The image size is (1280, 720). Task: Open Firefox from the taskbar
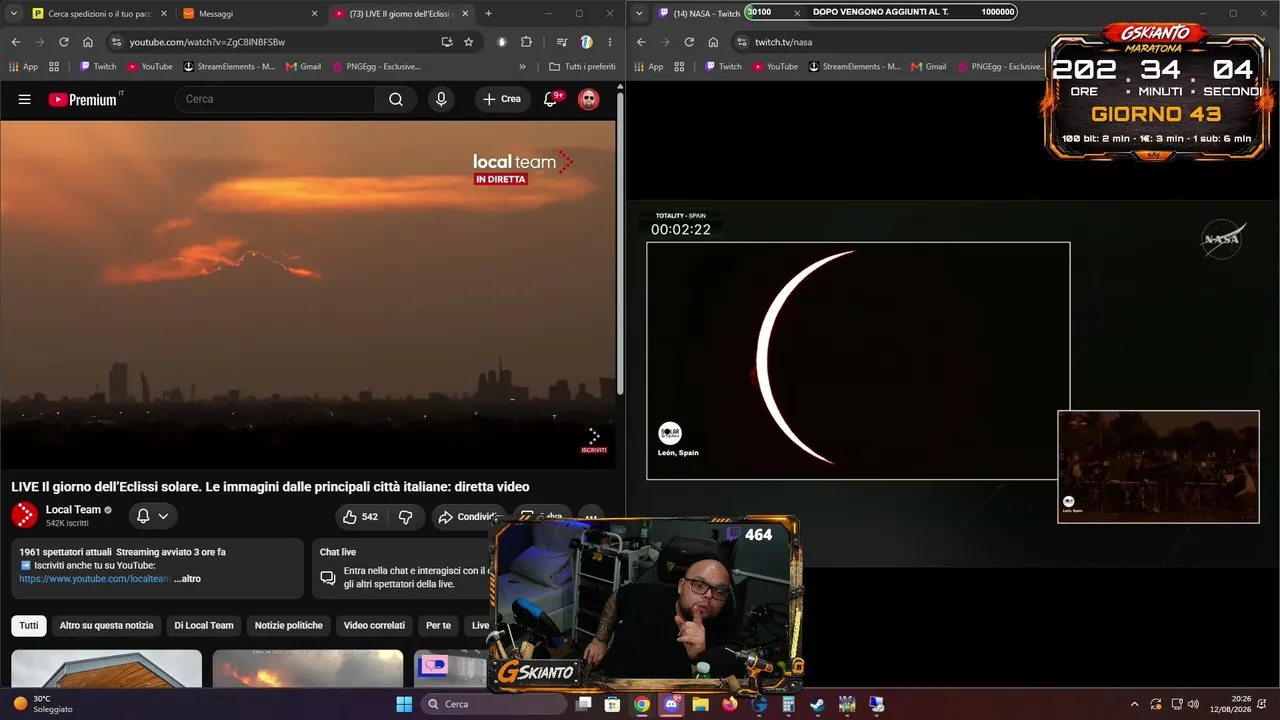click(x=729, y=704)
